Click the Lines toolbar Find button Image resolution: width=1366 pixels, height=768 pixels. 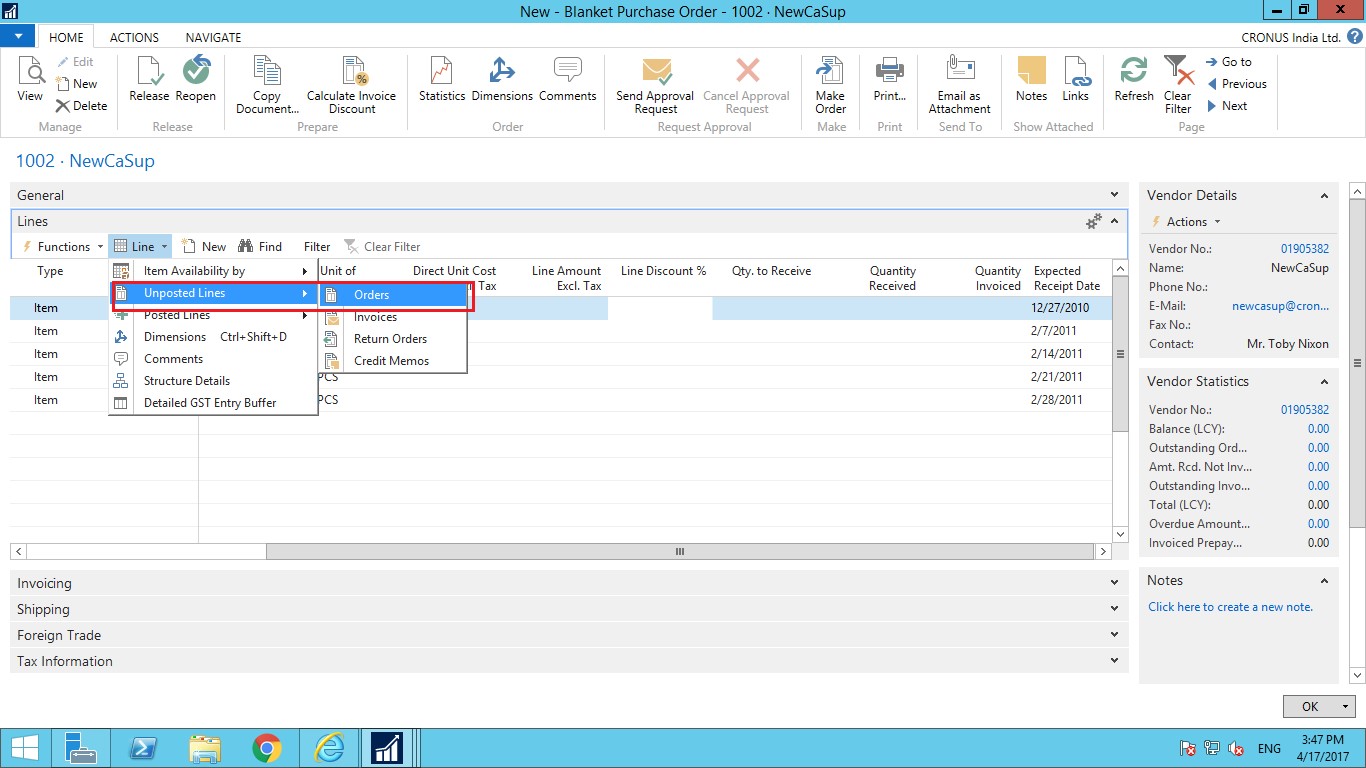click(260, 247)
